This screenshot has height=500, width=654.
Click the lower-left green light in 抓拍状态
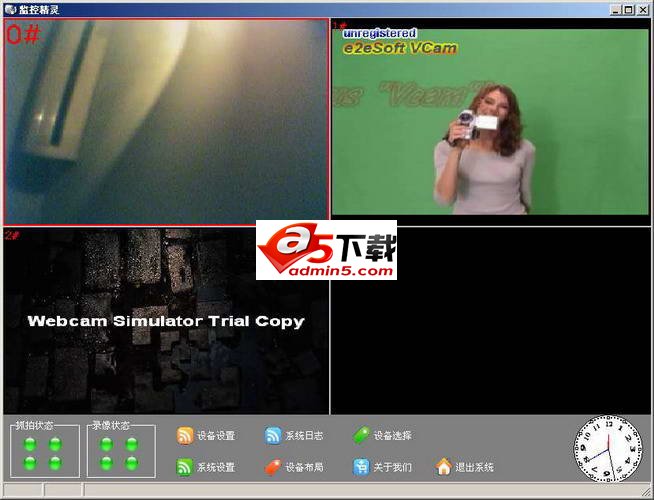tap(30, 463)
